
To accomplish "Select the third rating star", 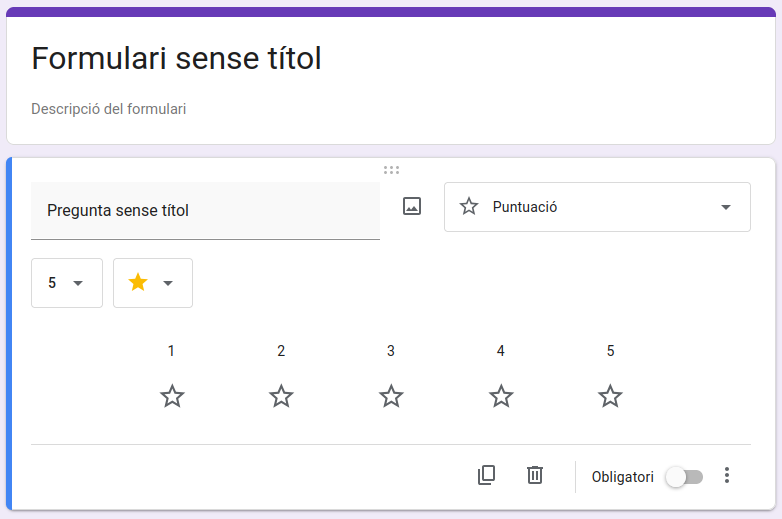I will 391,396.
